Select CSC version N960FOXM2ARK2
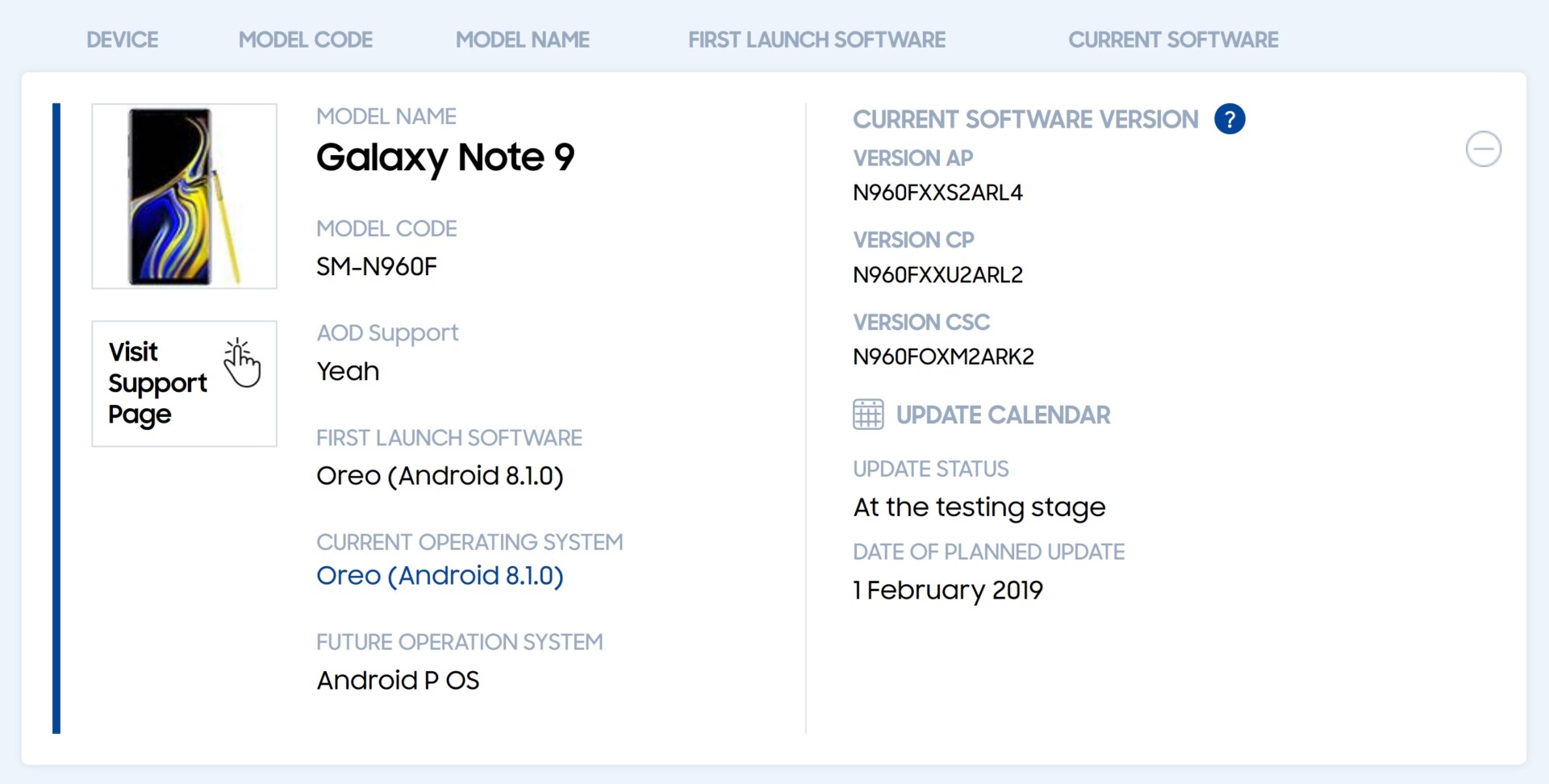The height and width of the screenshot is (784, 1549). click(x=943, y=357)
